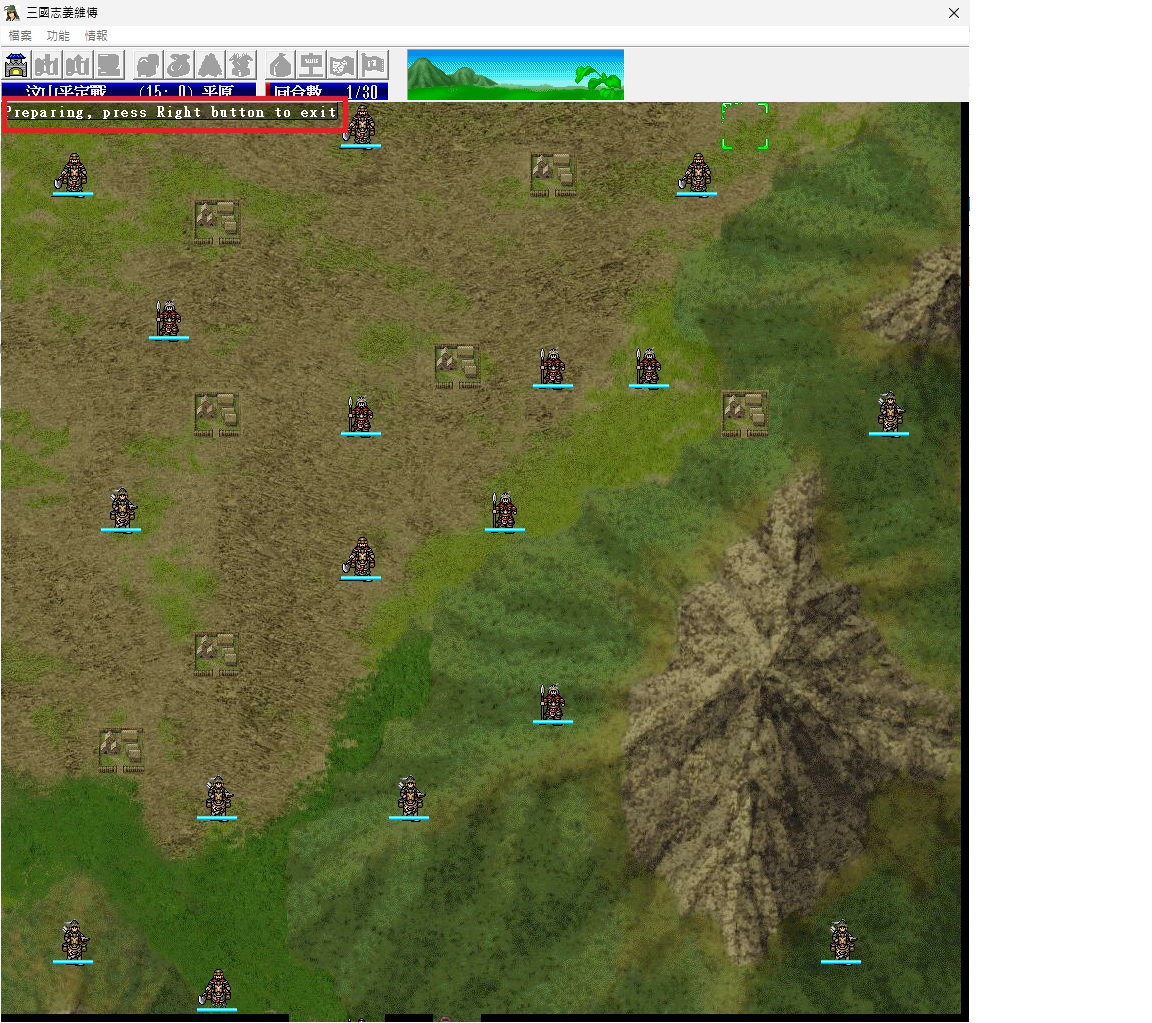Open the 功能 menu
This screenshot has width=1152, height=1023.
pos(58,35)
